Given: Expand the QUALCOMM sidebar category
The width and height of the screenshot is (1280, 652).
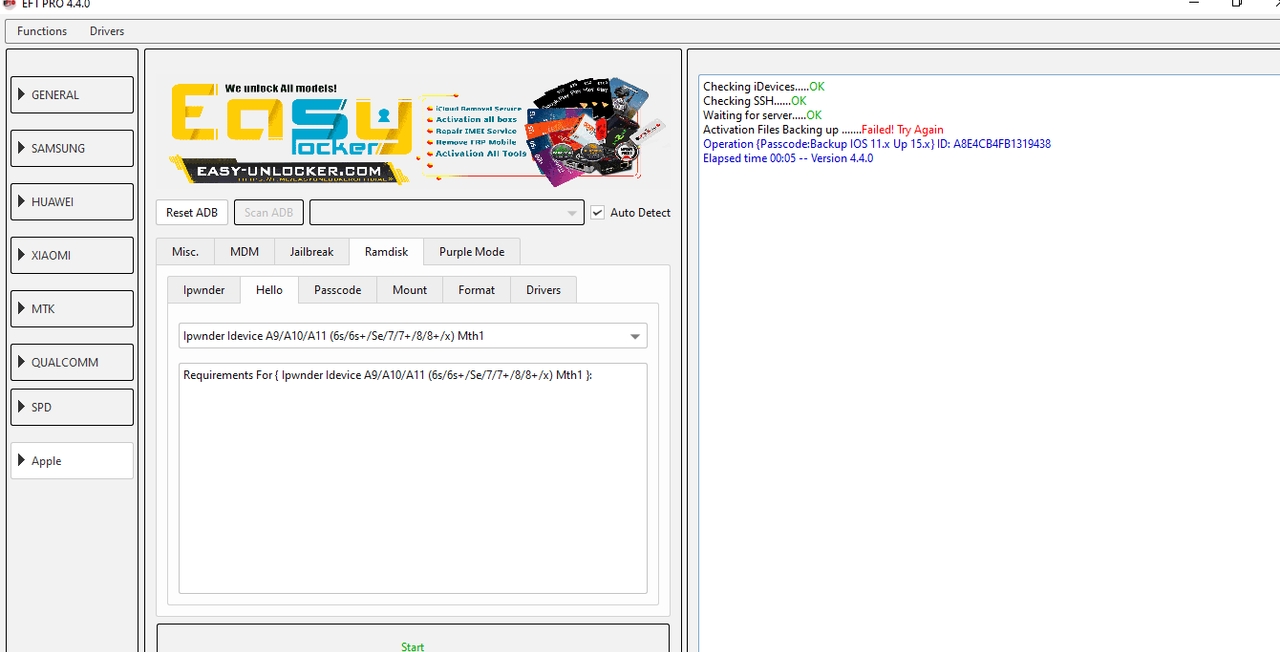Looking at the screenshot, I should (72, 362).
